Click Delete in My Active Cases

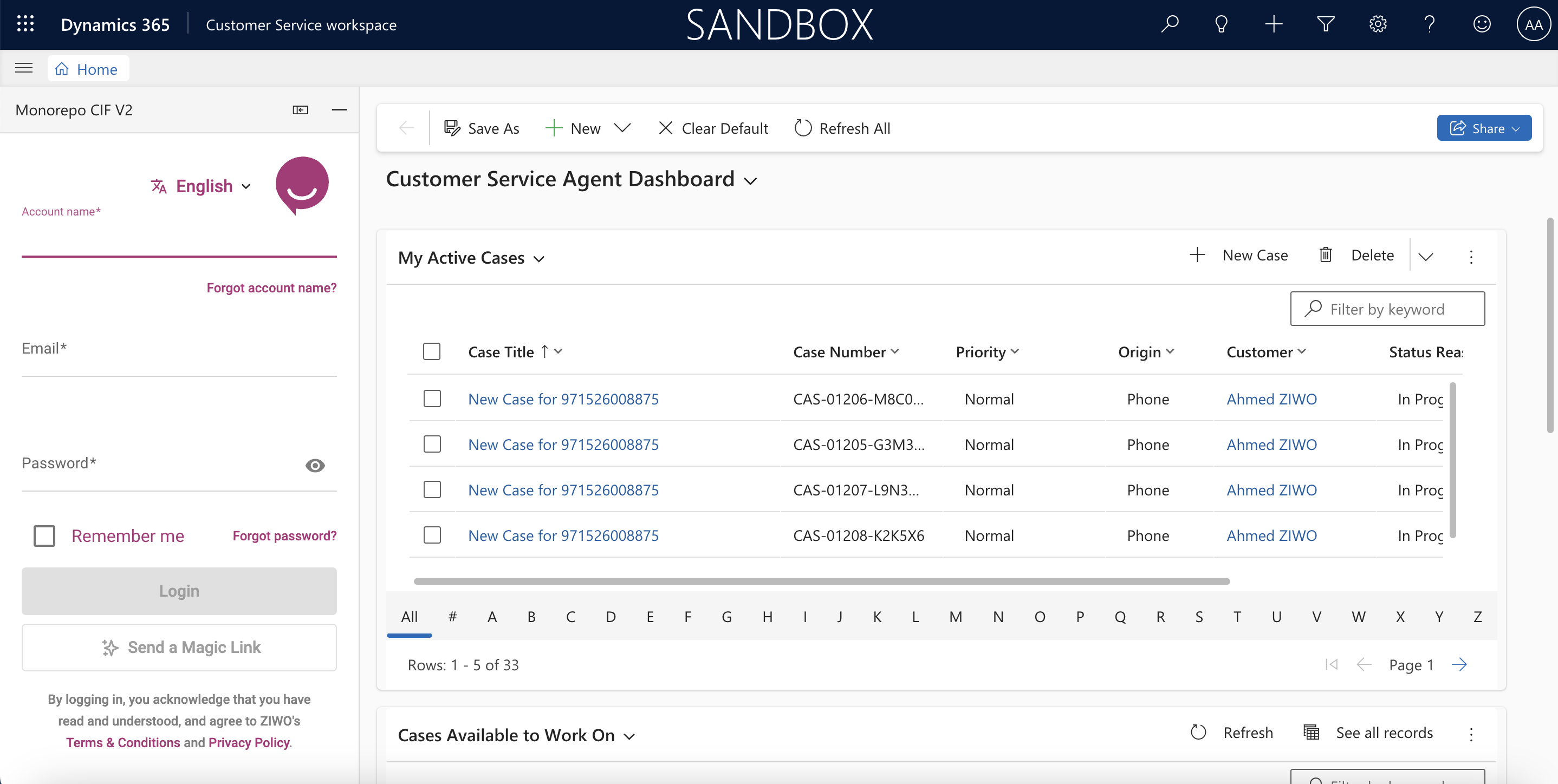click(1356, 255)
